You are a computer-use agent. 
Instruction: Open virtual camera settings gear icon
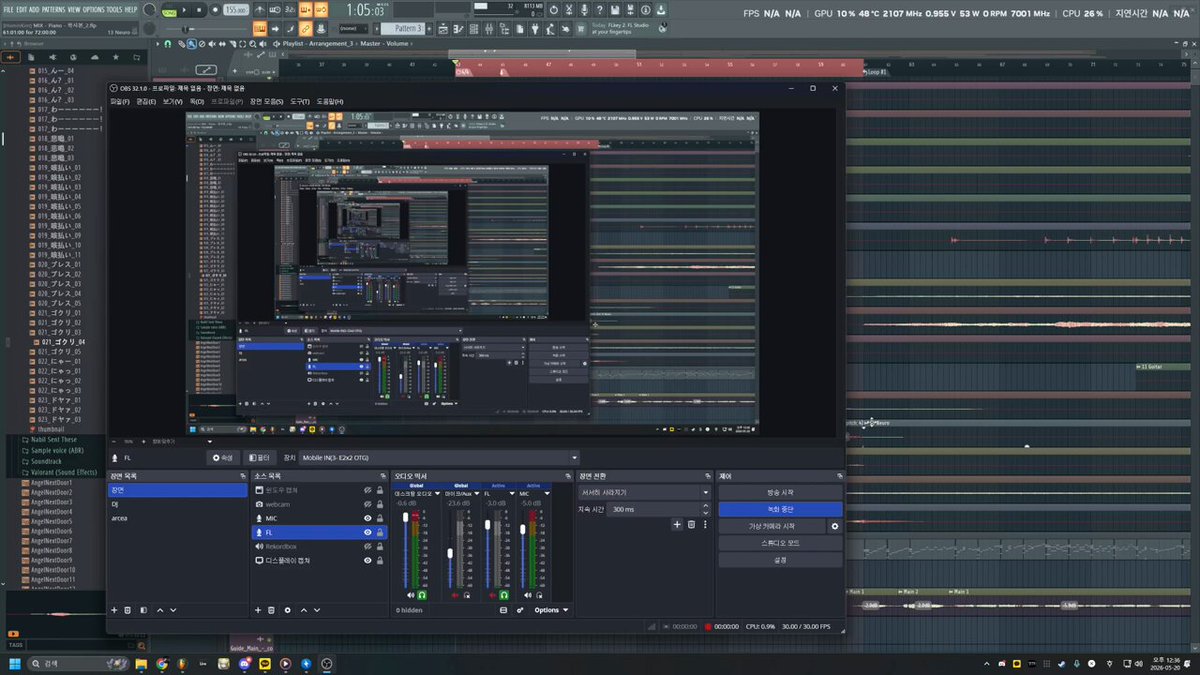pos(835,526)
